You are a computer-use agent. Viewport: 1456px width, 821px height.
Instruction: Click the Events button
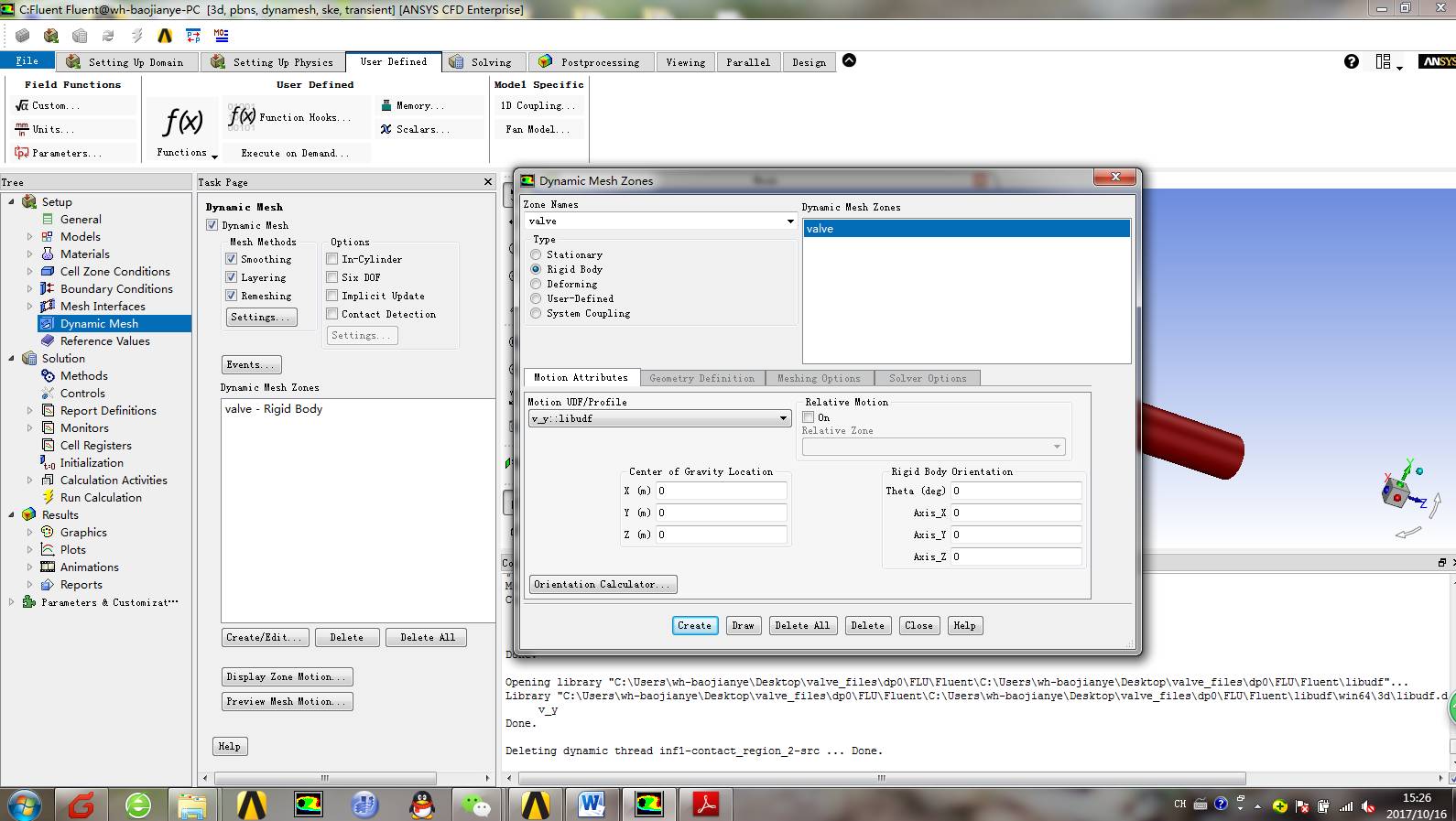(x=251, y=365)
